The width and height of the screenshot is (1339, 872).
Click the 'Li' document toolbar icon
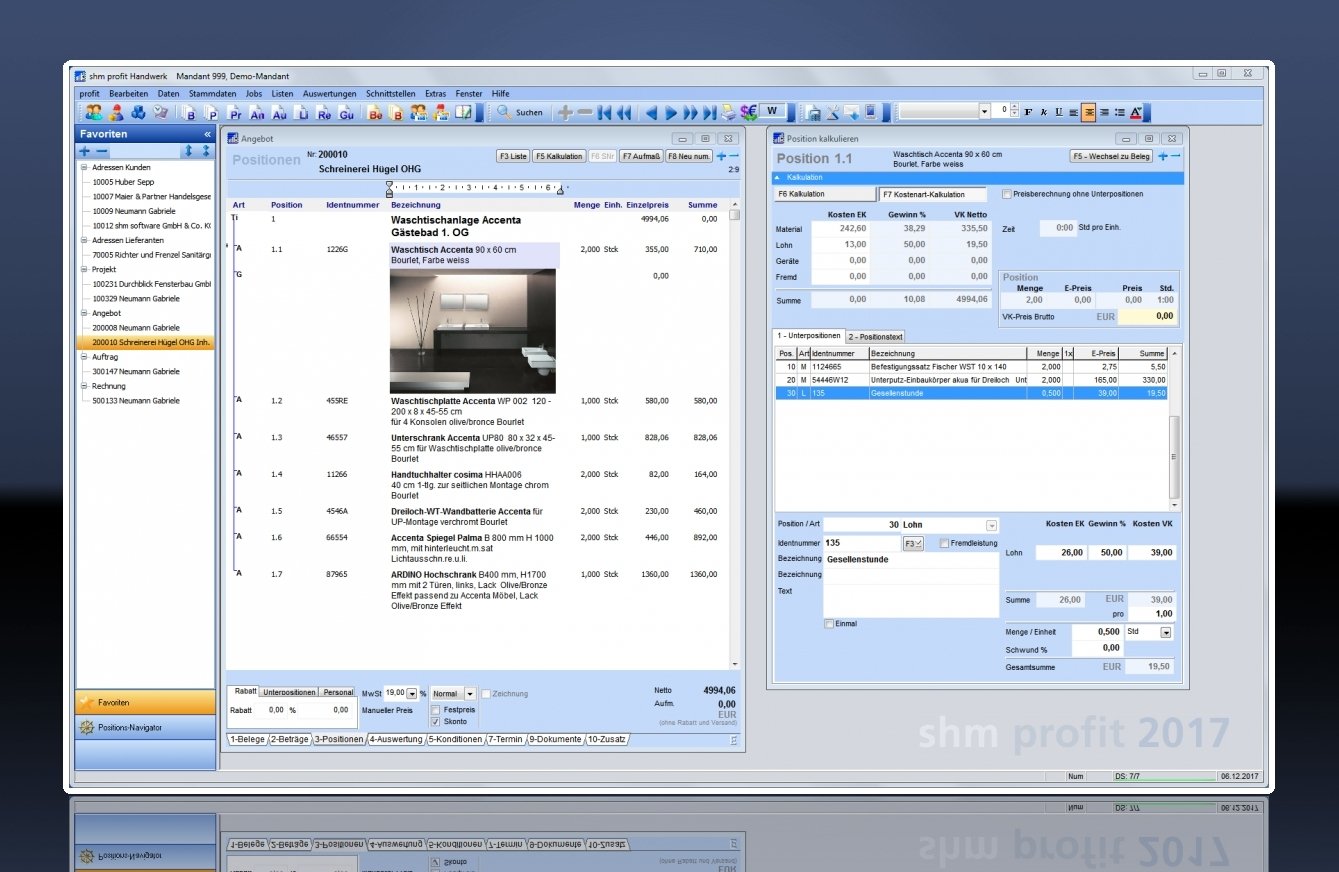[x=302, y=113]
